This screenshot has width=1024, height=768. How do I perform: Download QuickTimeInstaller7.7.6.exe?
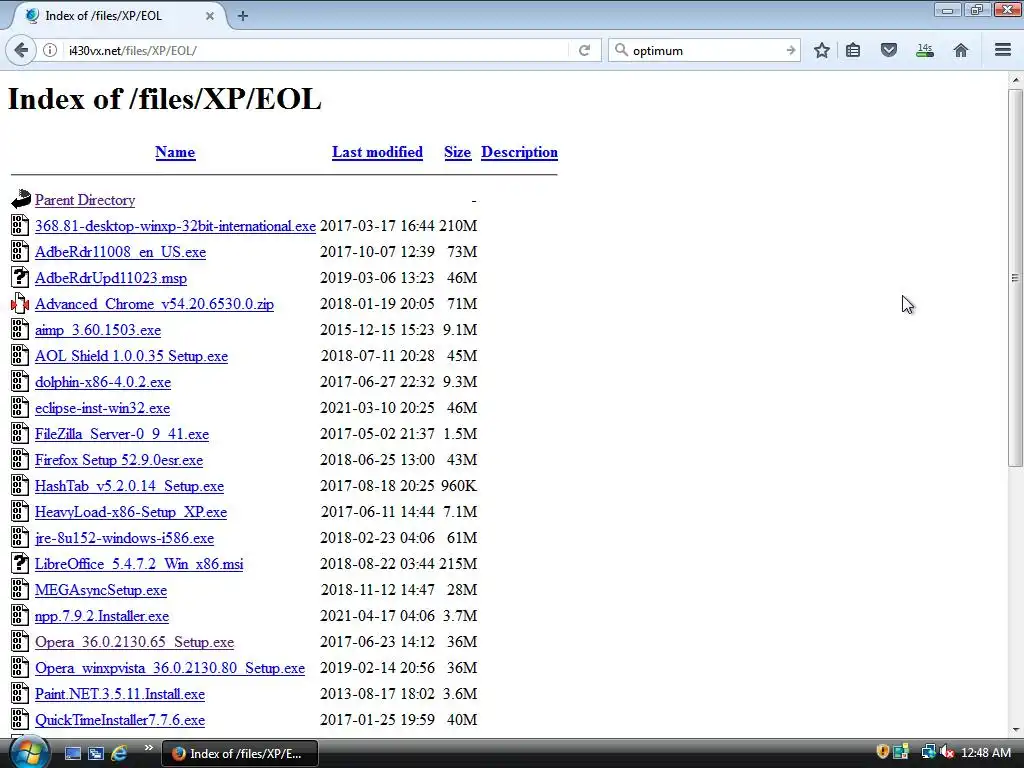[120, 720]
